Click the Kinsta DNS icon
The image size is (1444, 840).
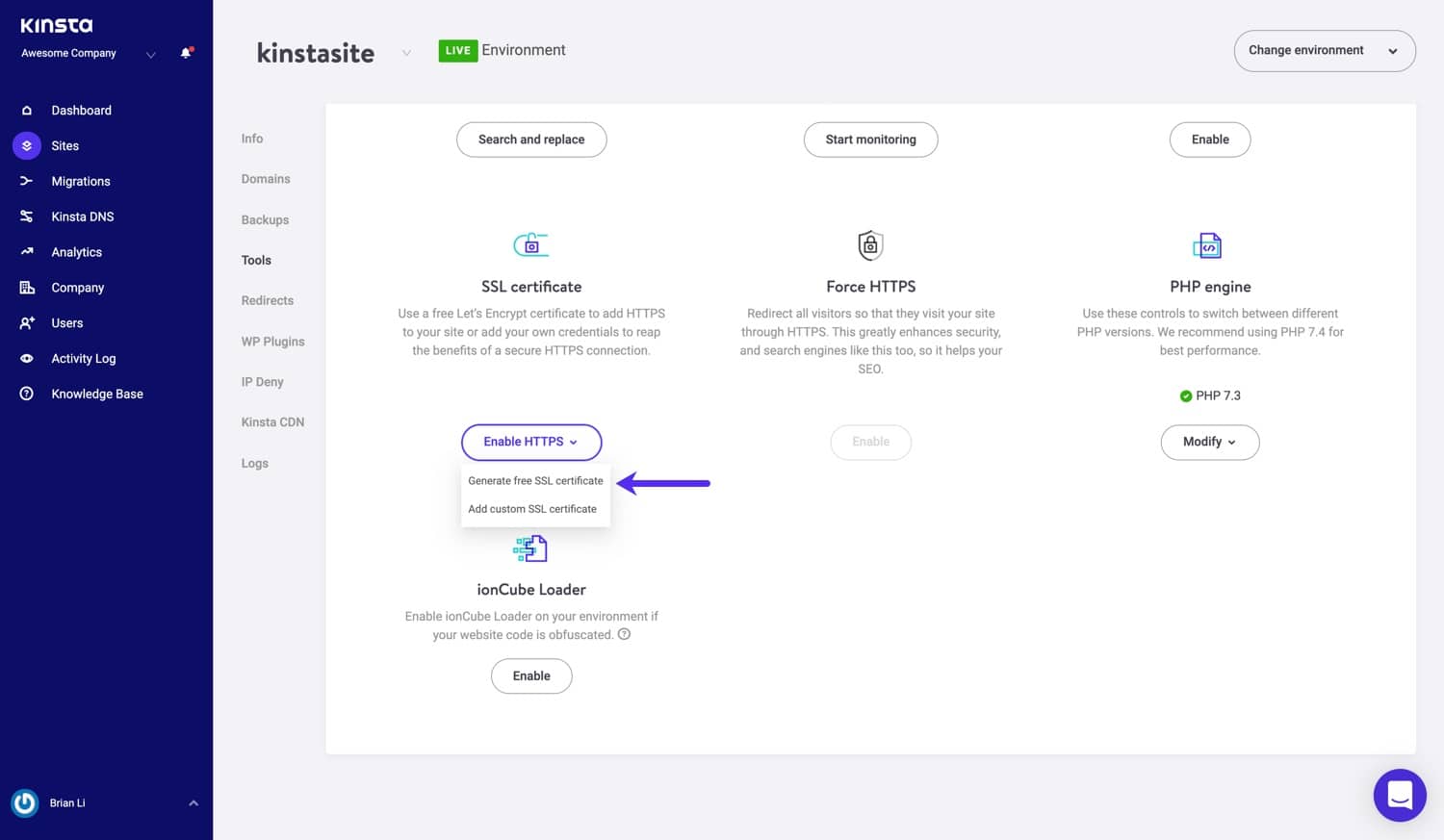coord(27,216)
